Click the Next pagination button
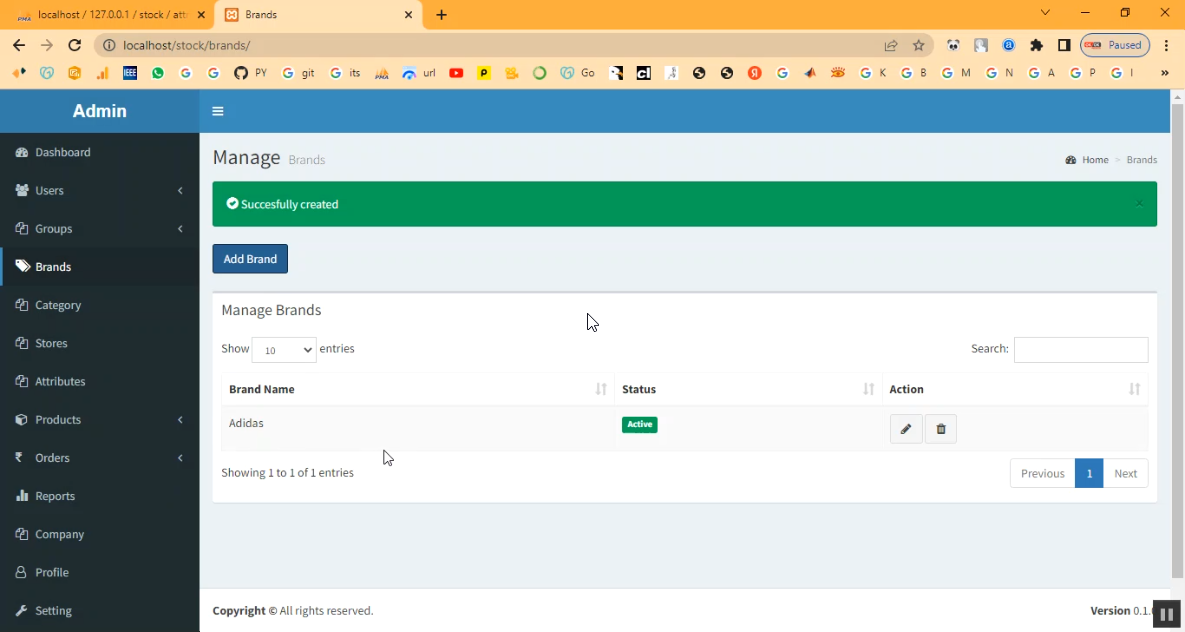Viewport: 1185px width, 632px height. click(x=1125, y=473)
